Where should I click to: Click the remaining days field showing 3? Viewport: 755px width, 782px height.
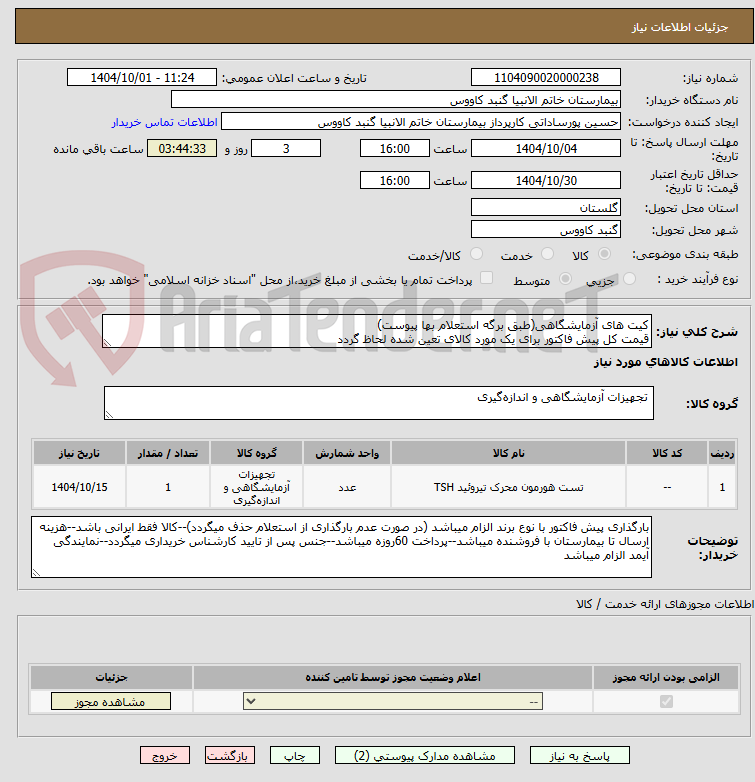coord(286,149)
